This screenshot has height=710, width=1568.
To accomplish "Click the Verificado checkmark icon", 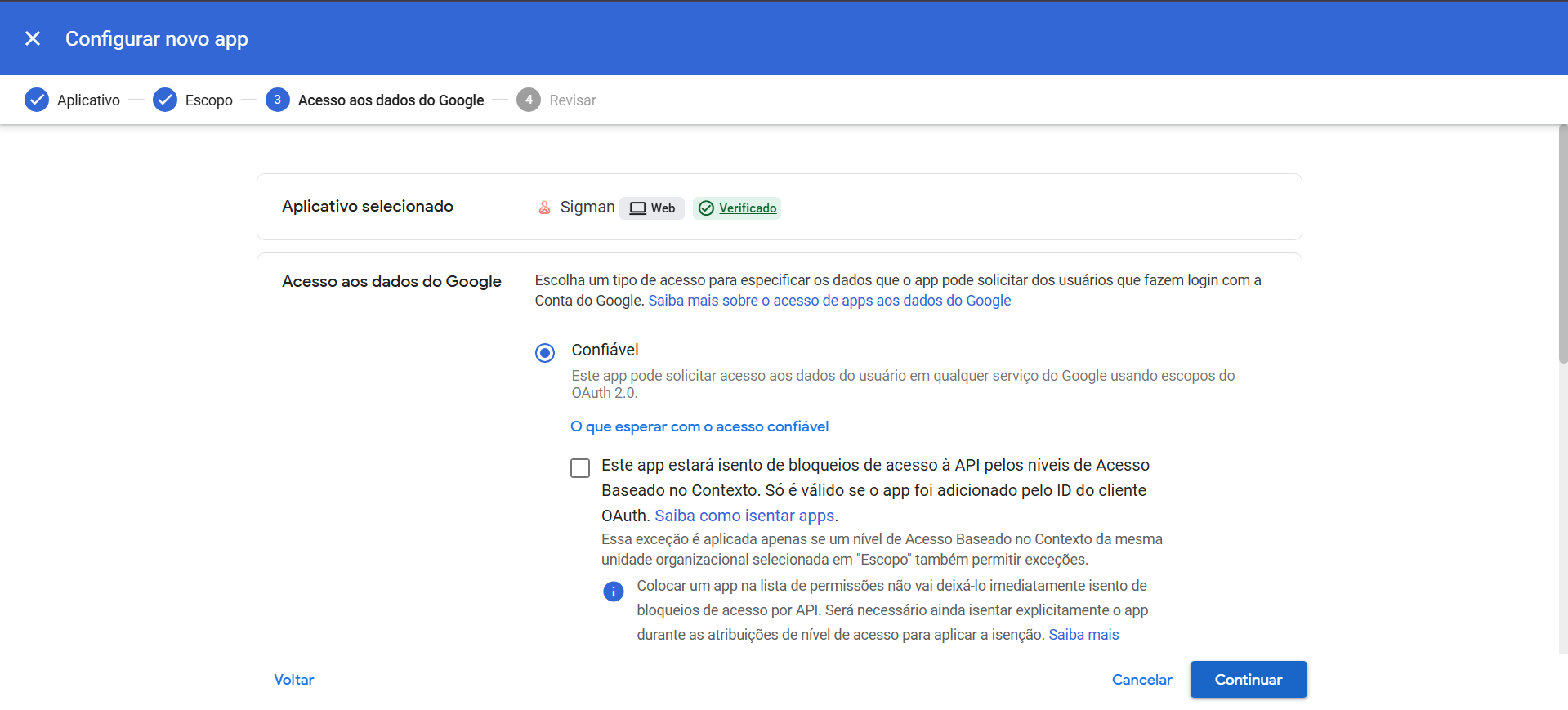I will [x=707, y=208].
